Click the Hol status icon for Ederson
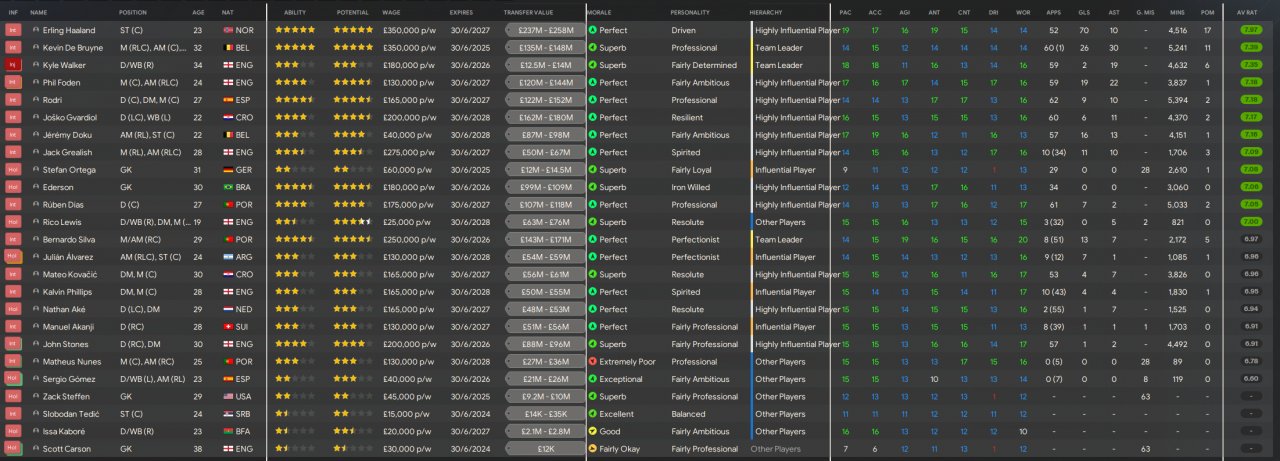This screenshot has width=1280, height=461. pyautogui.click(x=13, y=187)
